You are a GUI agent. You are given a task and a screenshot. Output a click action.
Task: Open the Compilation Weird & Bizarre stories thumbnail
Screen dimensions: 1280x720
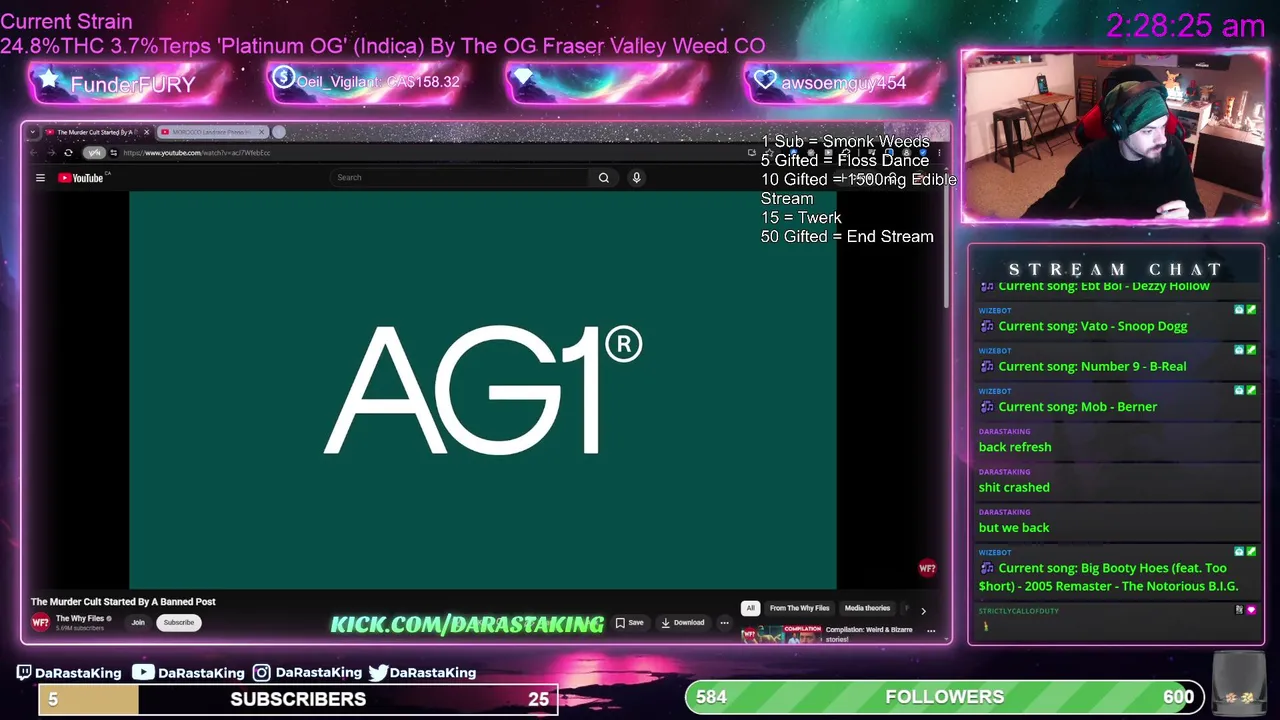pos(781,634)
